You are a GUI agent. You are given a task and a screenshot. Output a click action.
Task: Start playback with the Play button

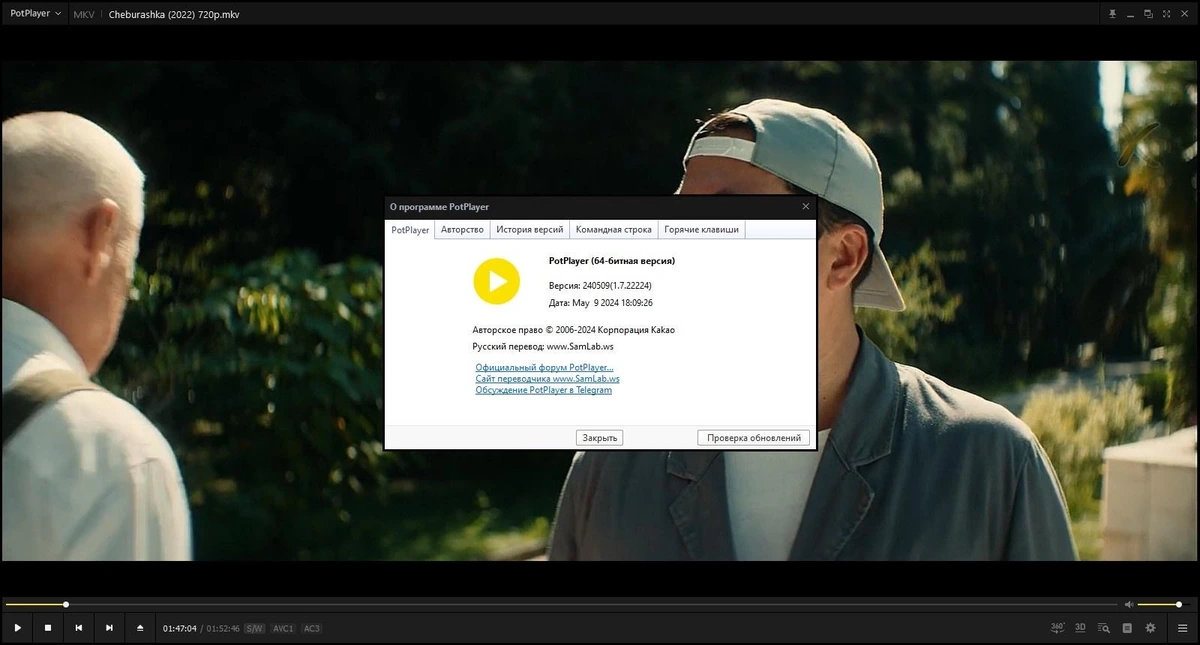point(18,628)
